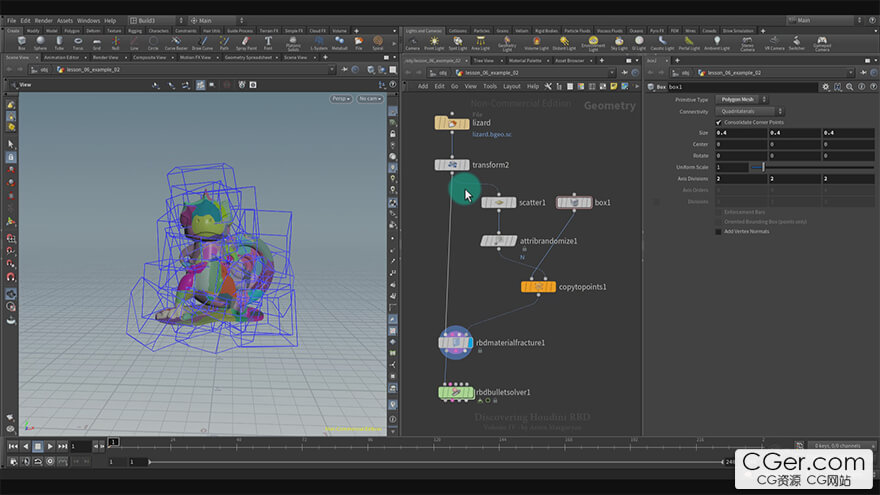The image size is (880, 495).
Task: Click the box1 node name field
Action: click(x=742, y=87)
